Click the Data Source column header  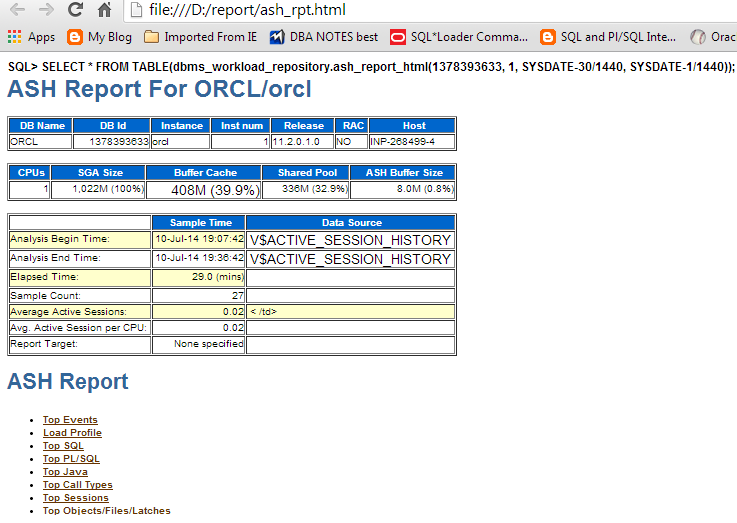pyautogui.click(x=351, y=223)
